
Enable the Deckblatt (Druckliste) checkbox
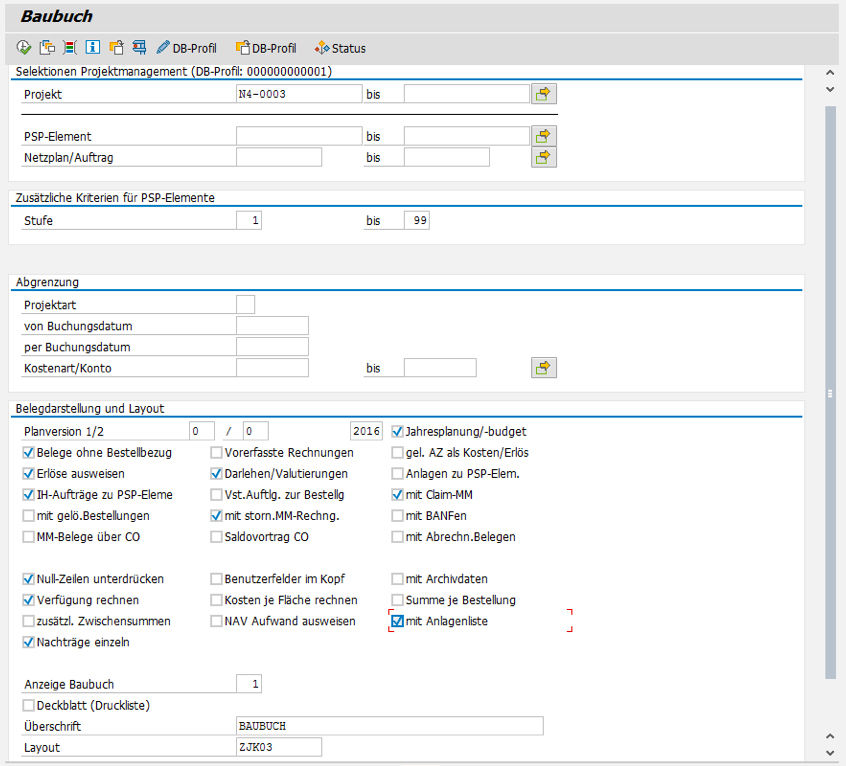(28, 706)
